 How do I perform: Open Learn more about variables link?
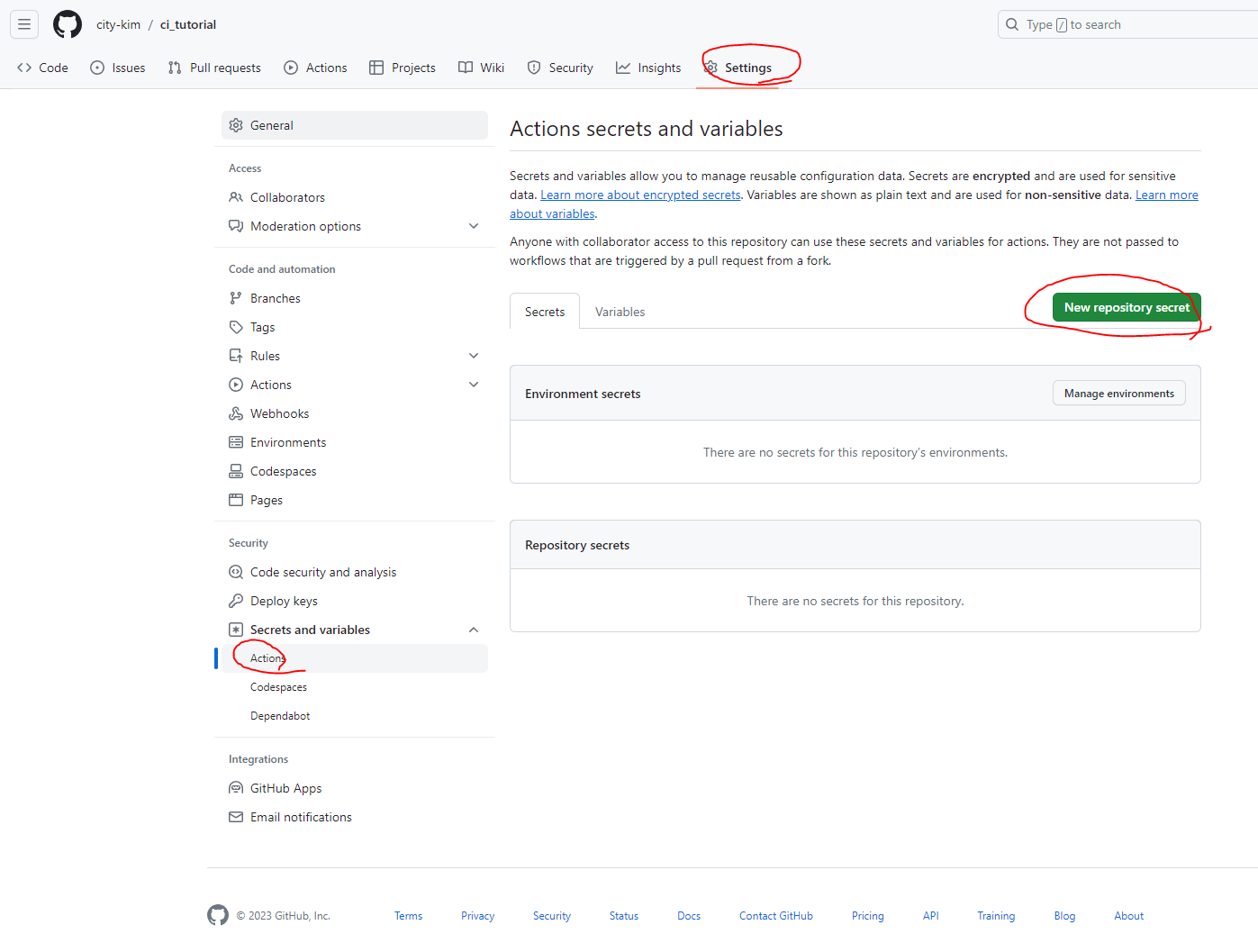1167,195
